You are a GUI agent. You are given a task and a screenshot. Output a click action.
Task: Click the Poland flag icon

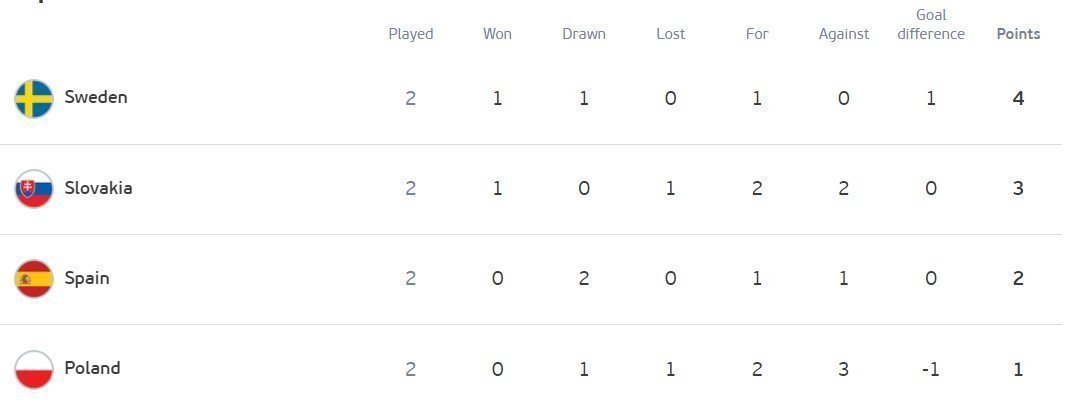point(34,369)
